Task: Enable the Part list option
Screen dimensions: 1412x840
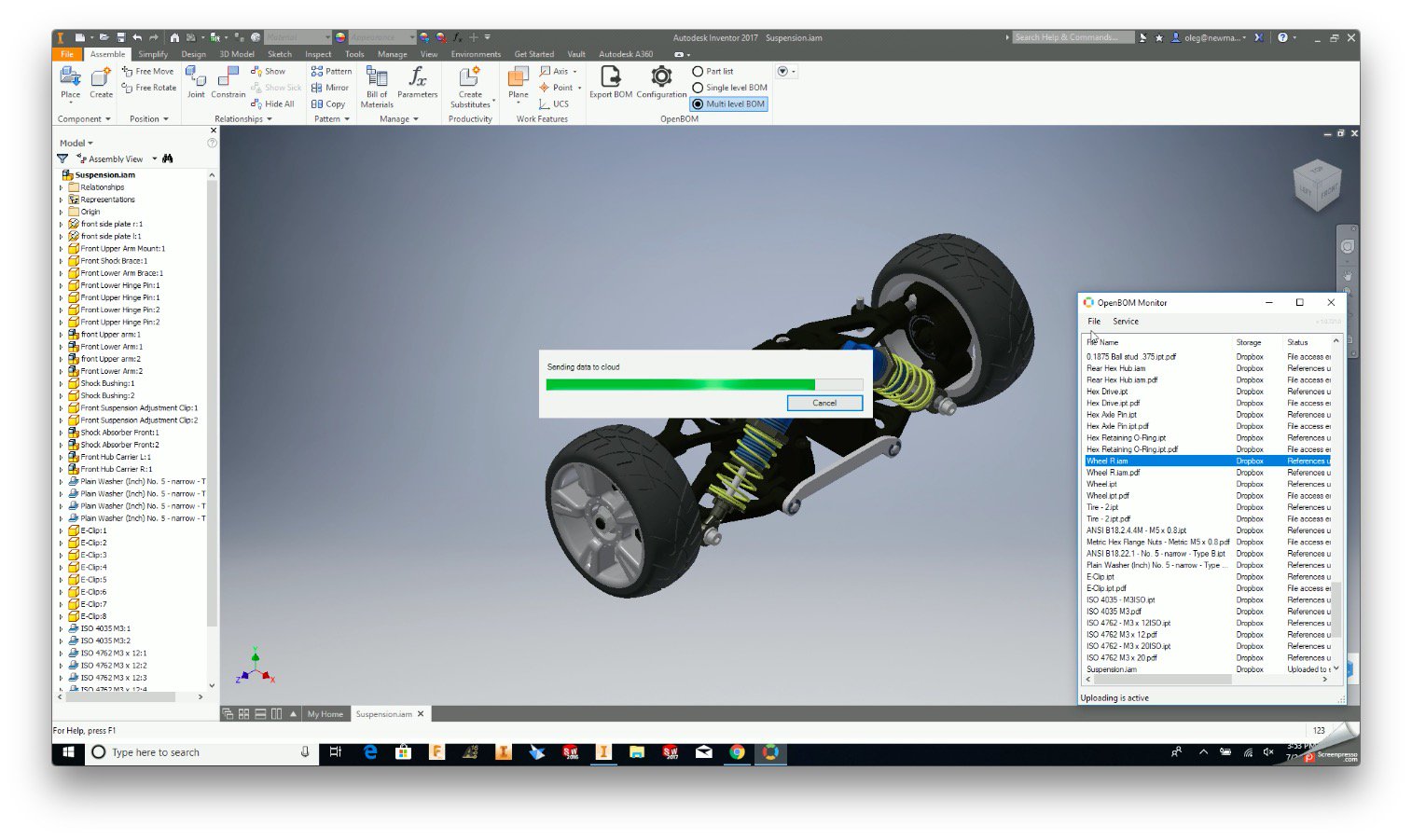Action: pos(699,71)
